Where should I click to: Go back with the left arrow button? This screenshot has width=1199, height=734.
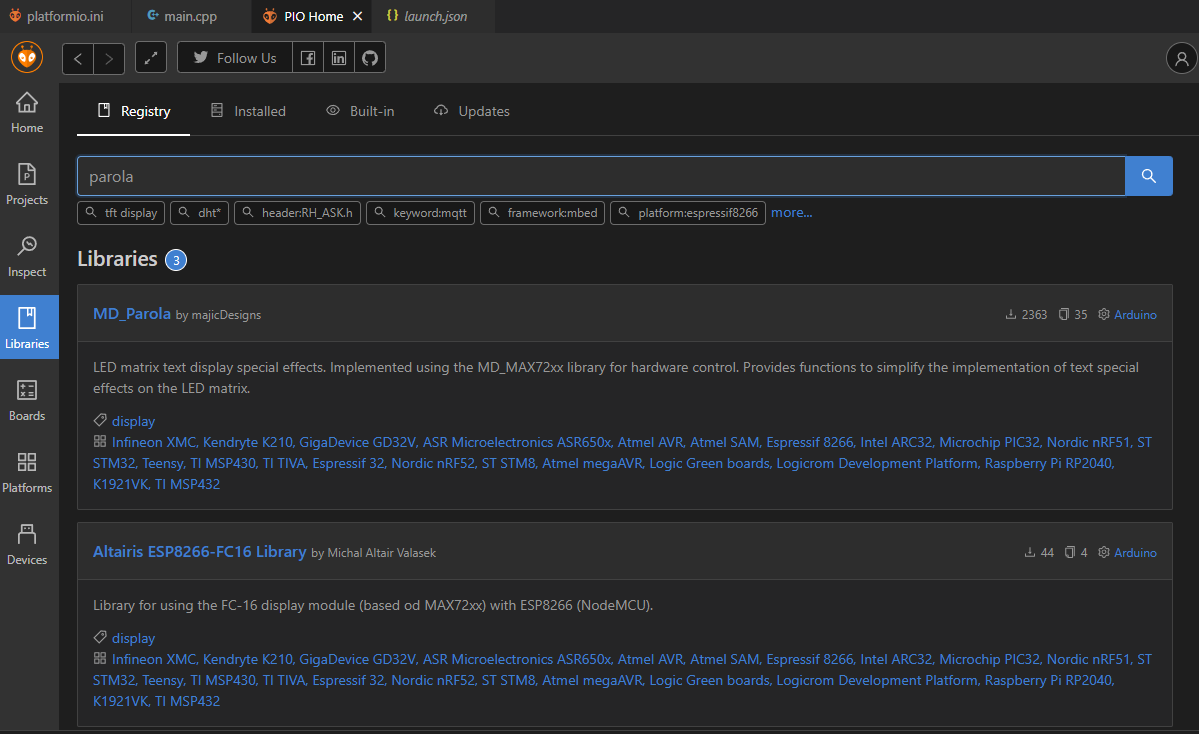point(78,58)
